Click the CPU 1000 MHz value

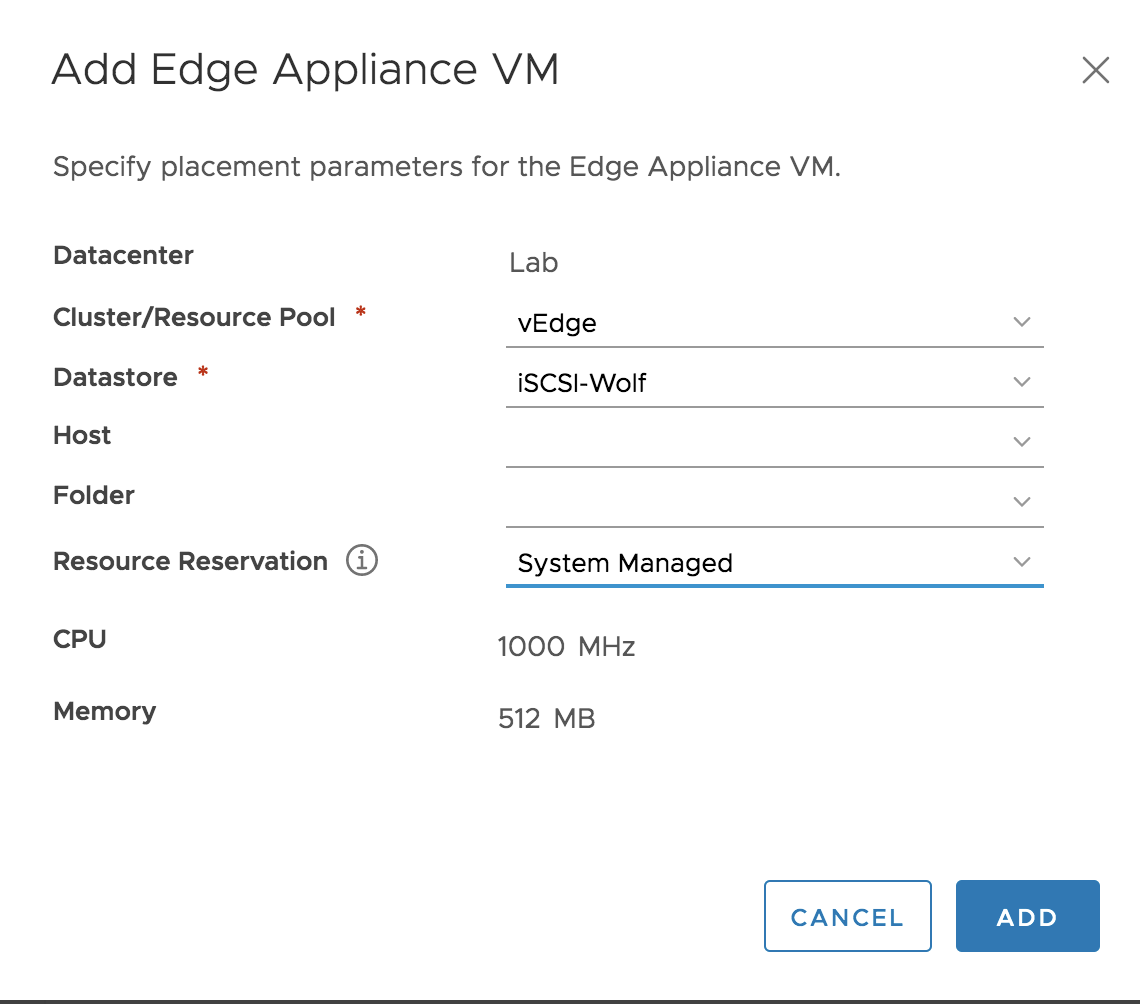click(x=566, y=646)
